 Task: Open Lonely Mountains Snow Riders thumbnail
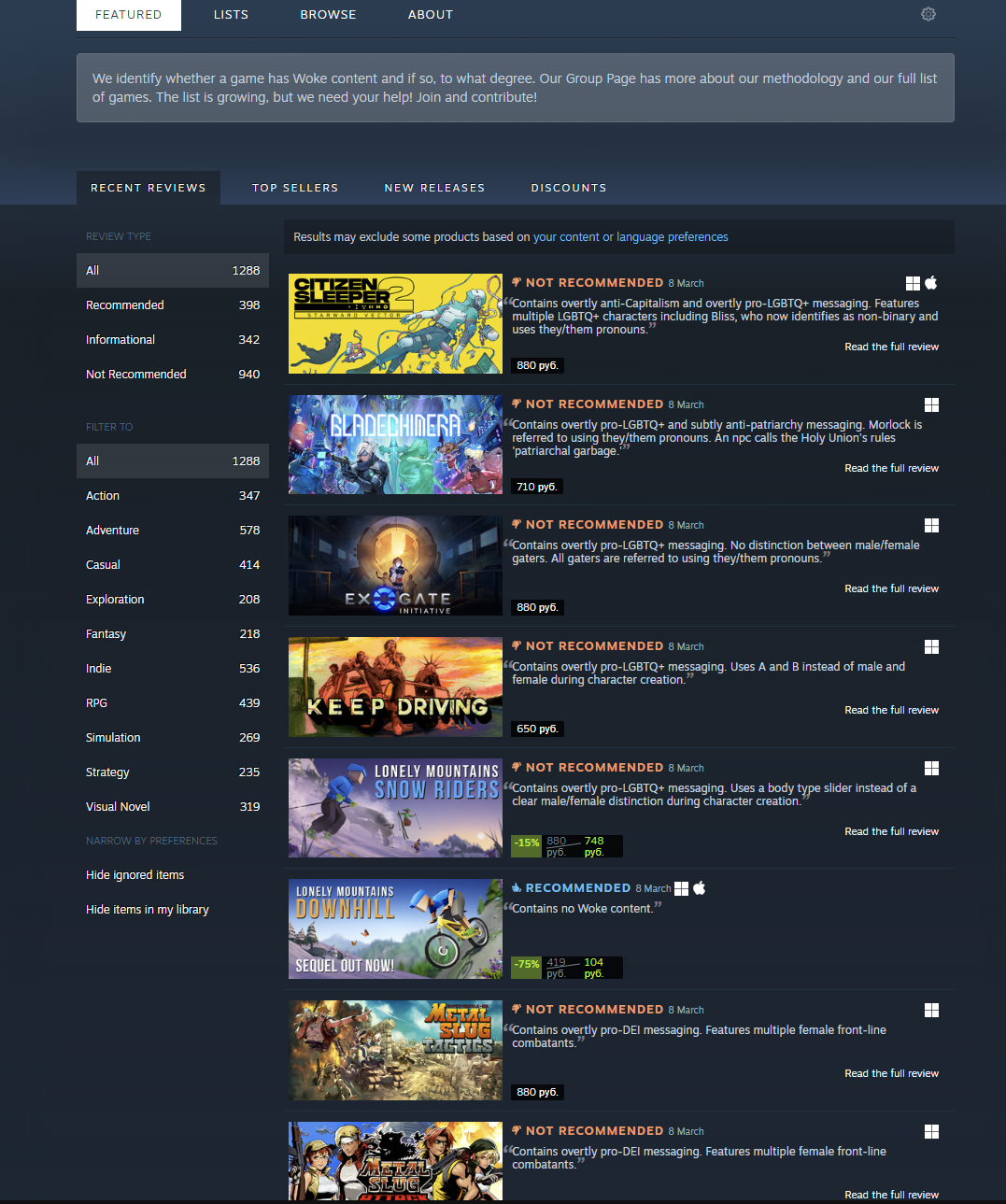pos(395,808)
